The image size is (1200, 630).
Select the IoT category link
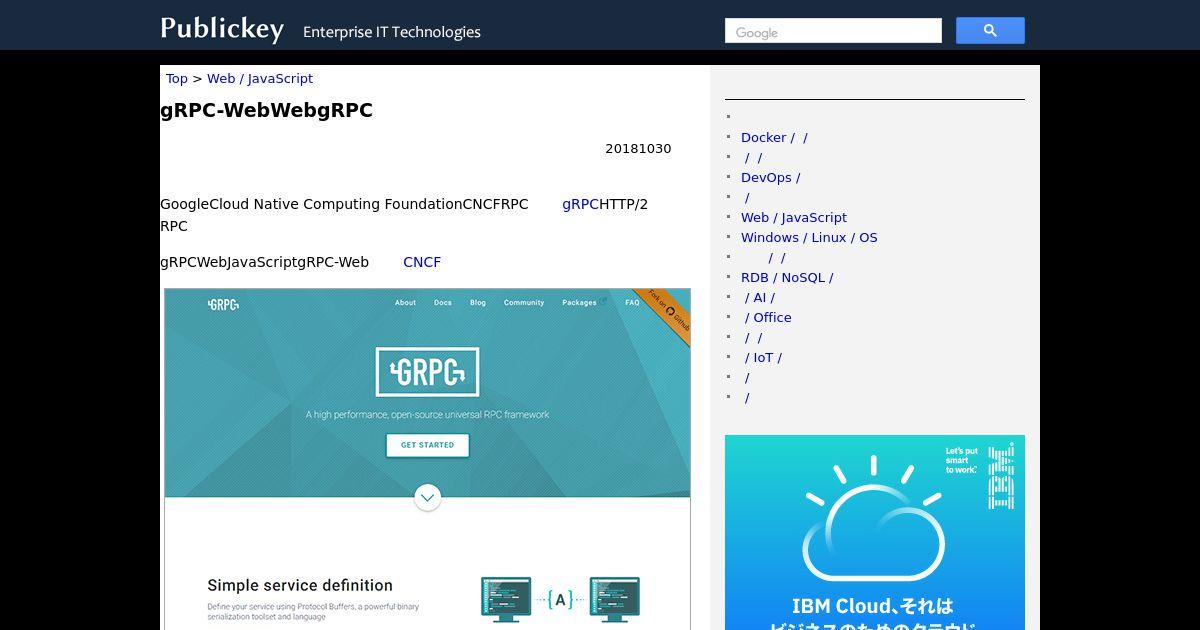[x=764, y=357]
